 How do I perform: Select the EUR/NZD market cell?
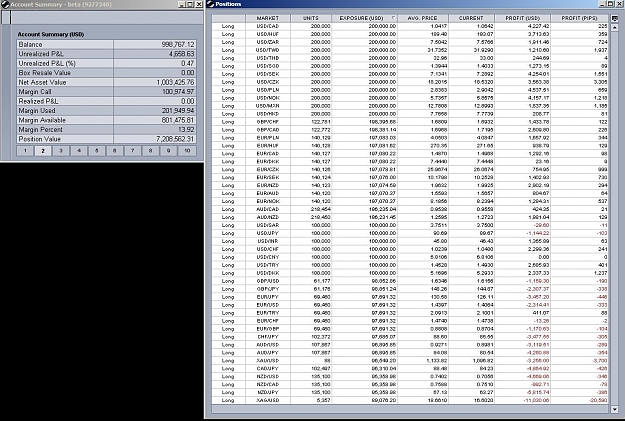pos(268,185)
